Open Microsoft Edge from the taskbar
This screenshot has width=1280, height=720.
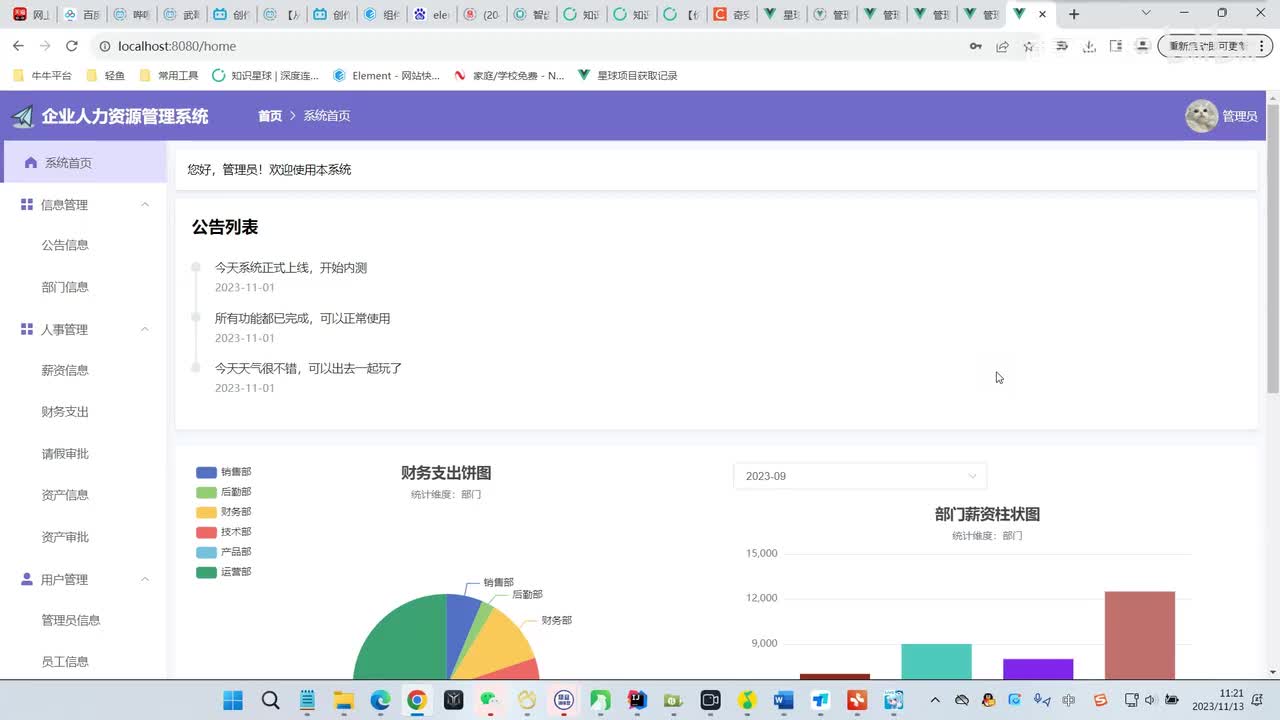pos(380,700)
